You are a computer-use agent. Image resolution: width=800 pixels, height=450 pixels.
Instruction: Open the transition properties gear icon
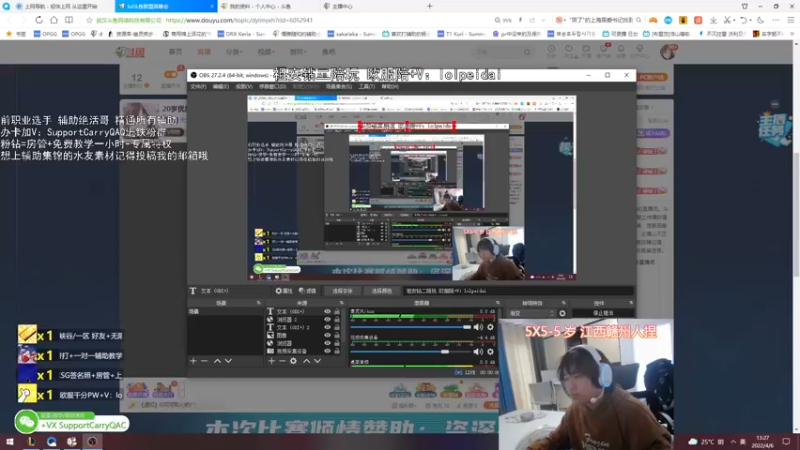(x=562, y=313)
